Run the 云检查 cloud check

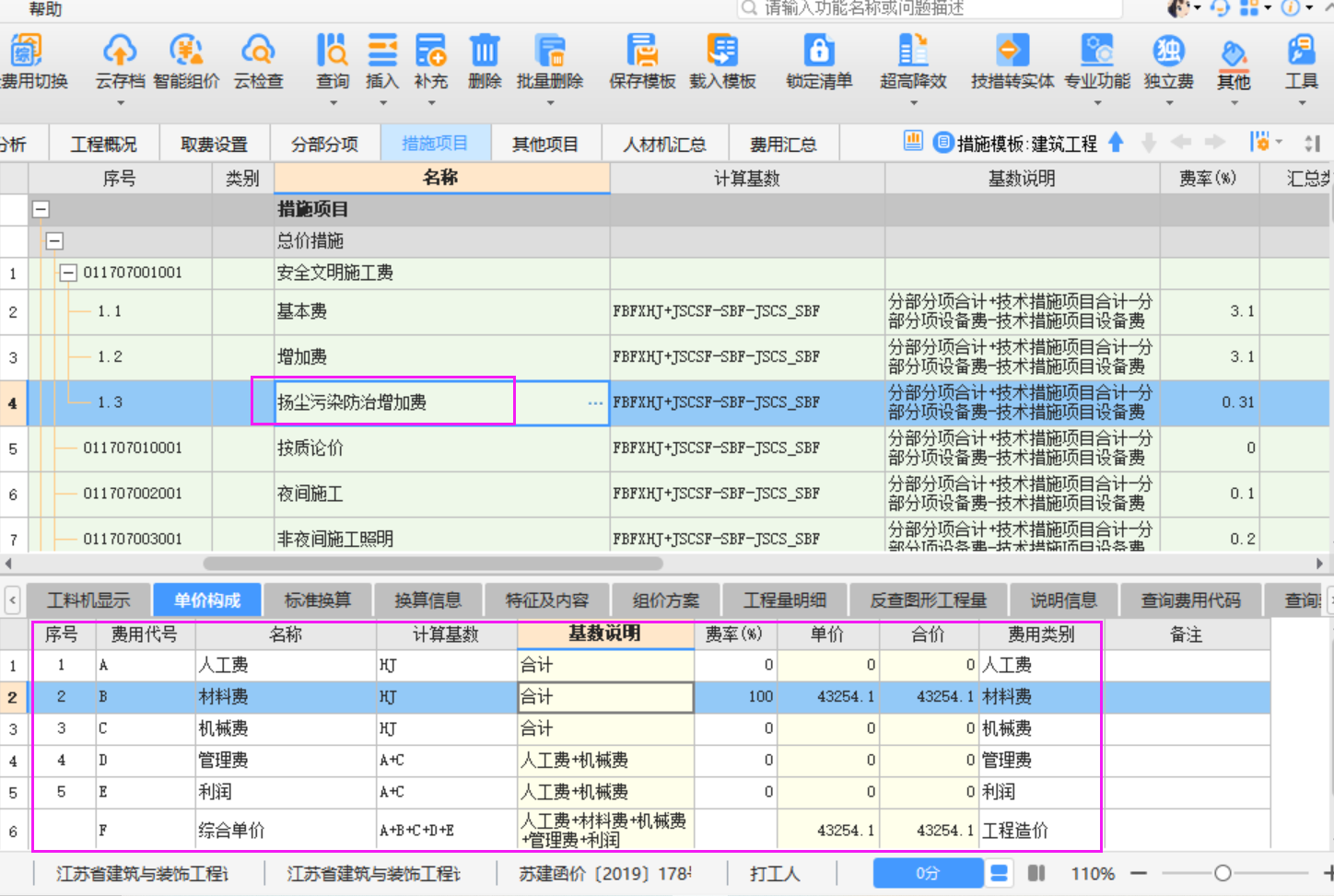pos(258,62)
